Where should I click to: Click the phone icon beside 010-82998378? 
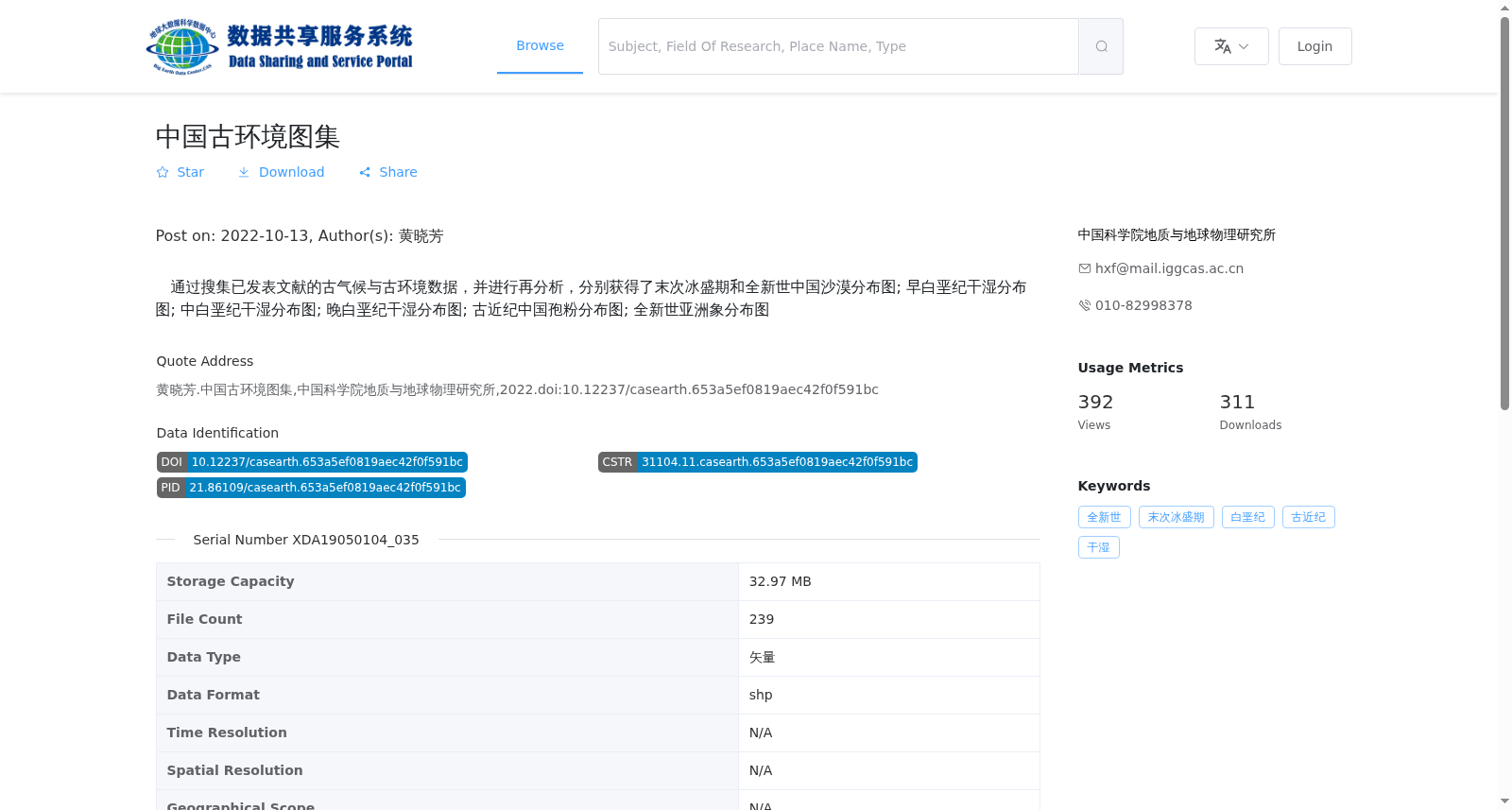[1085, 305]
